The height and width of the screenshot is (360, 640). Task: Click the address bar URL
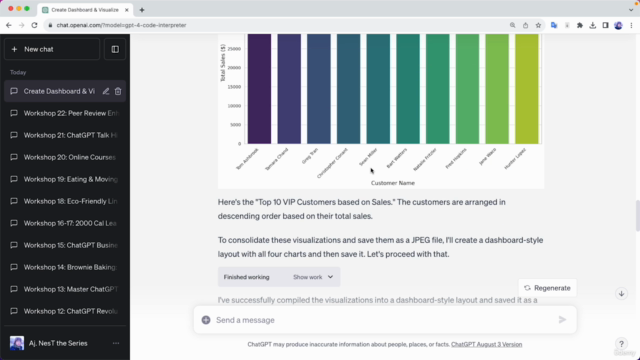(x=121, y=25)
